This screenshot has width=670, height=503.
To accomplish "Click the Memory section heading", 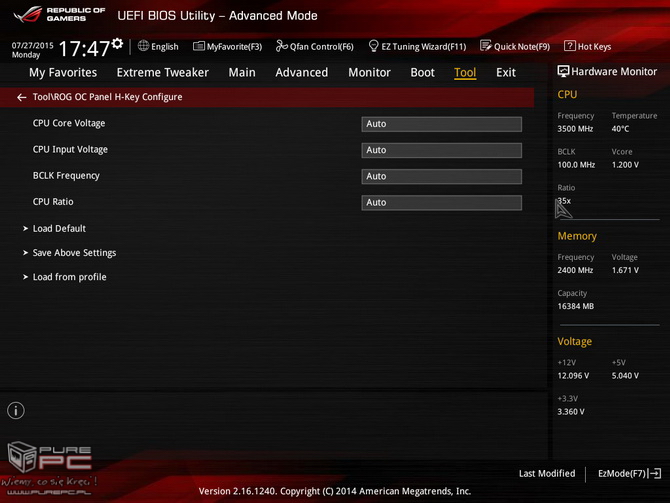I will point(577,236).
